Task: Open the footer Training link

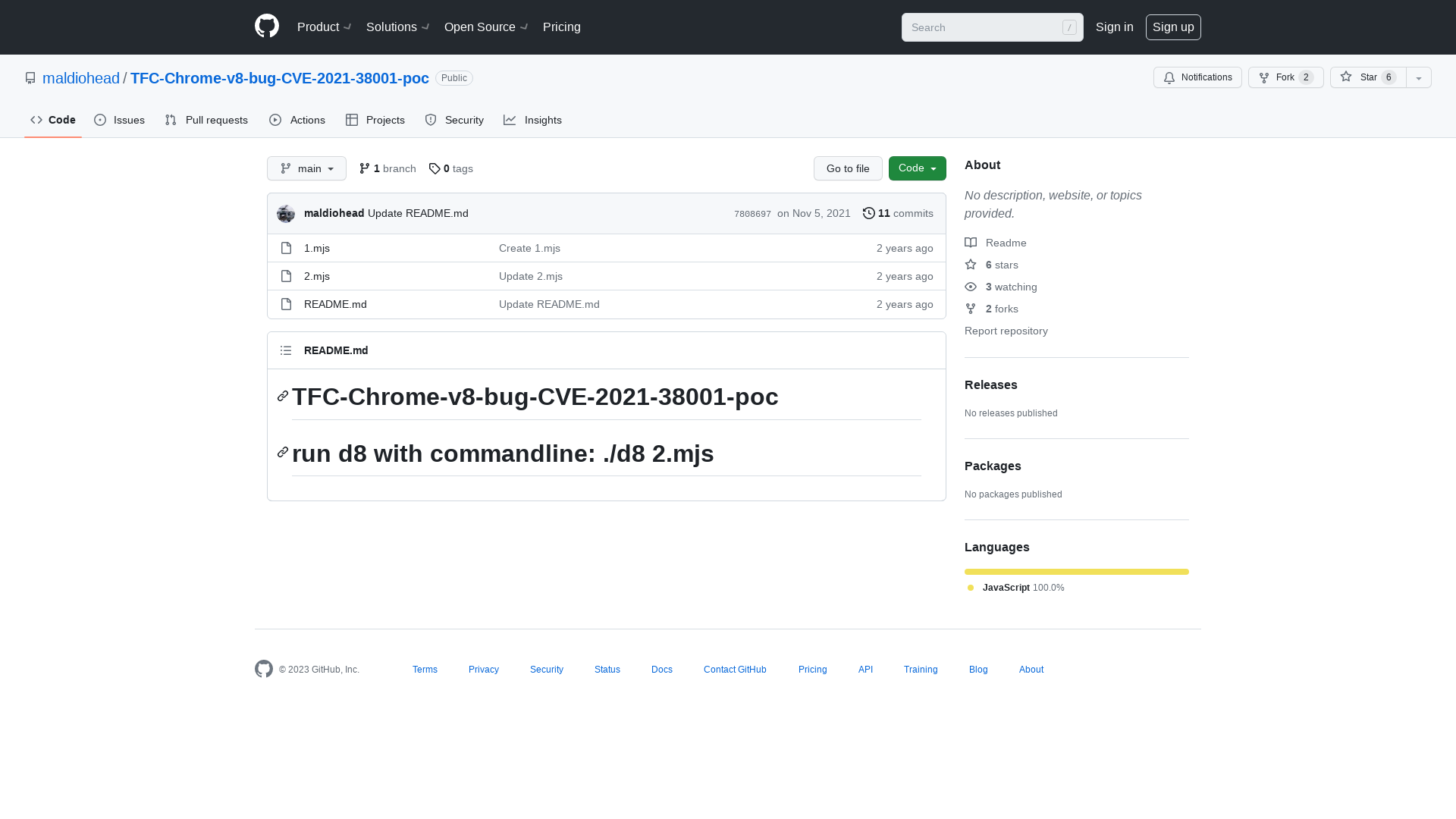Action: pos(921,670)
